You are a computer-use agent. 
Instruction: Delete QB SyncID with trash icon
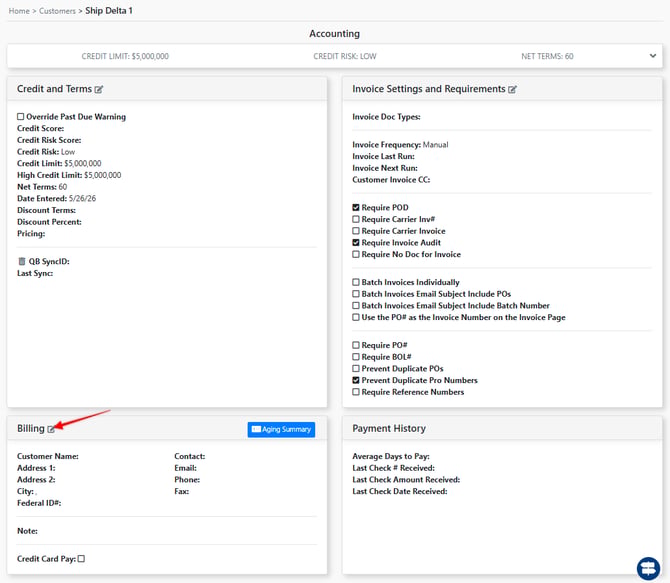pos(22,261)
